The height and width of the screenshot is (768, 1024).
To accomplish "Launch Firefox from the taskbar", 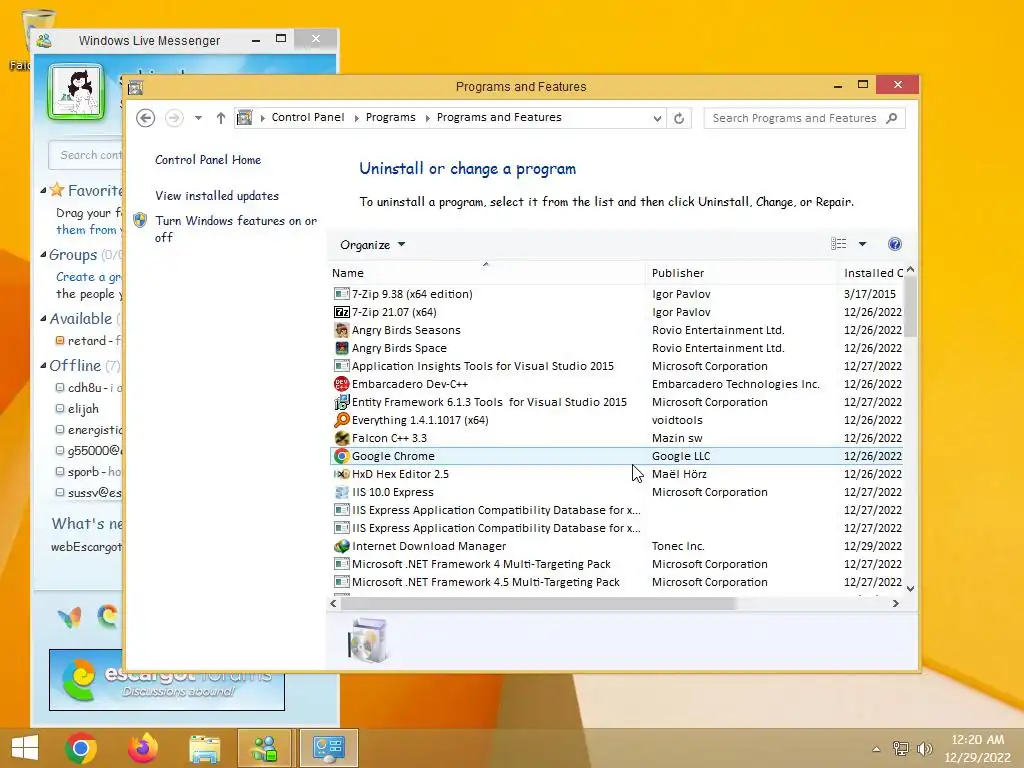I will (x=143, y=748).
